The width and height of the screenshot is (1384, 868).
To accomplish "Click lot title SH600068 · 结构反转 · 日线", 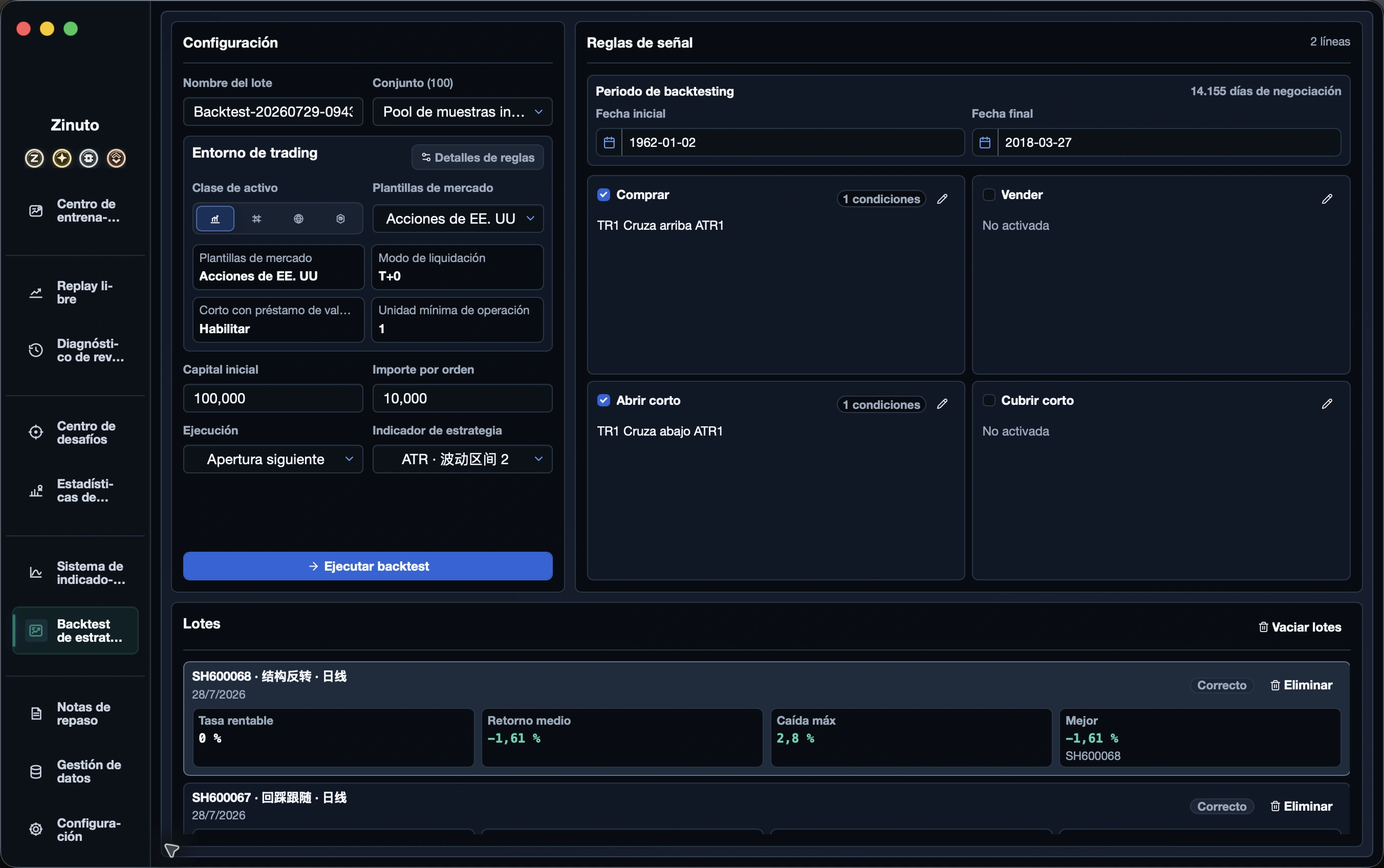I will click(x=269, y=676).
